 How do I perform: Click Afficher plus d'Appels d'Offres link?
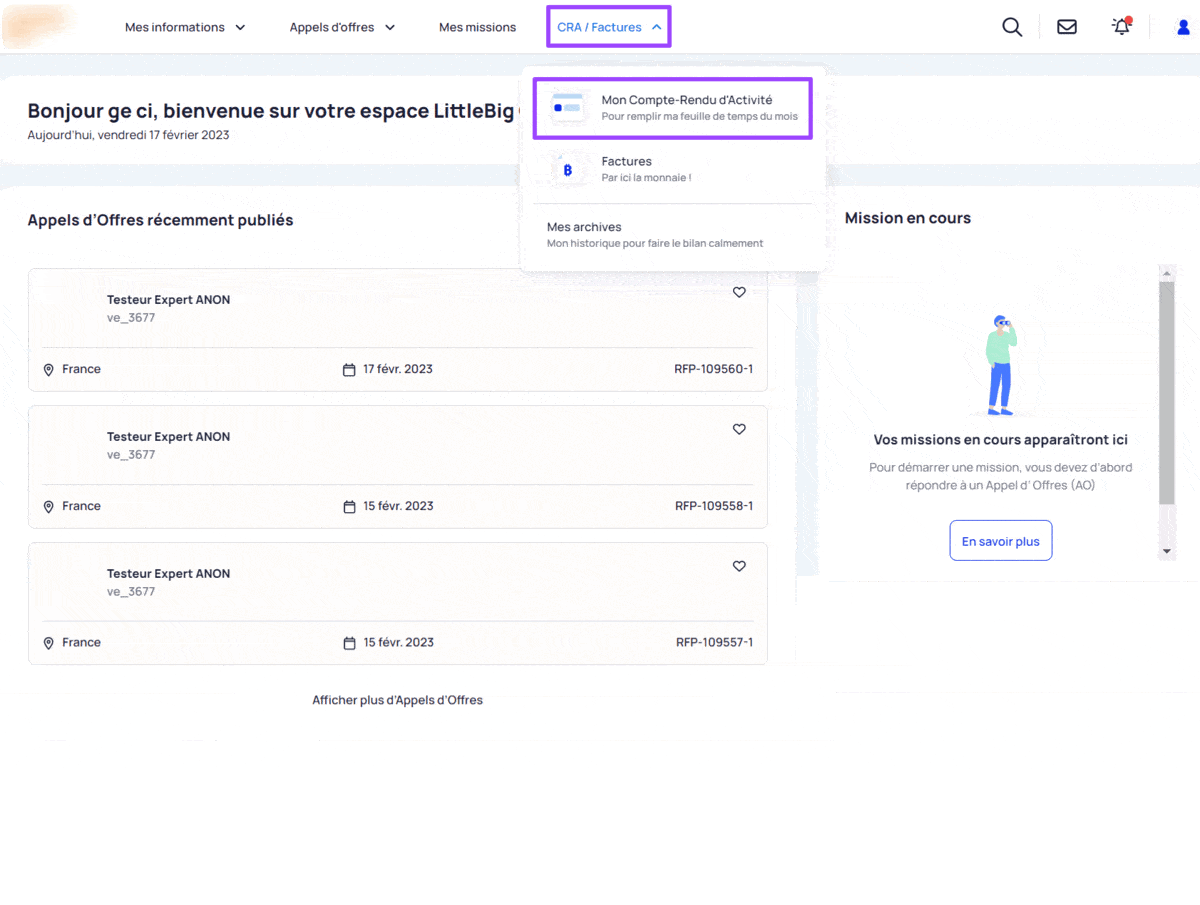point(397,700)
